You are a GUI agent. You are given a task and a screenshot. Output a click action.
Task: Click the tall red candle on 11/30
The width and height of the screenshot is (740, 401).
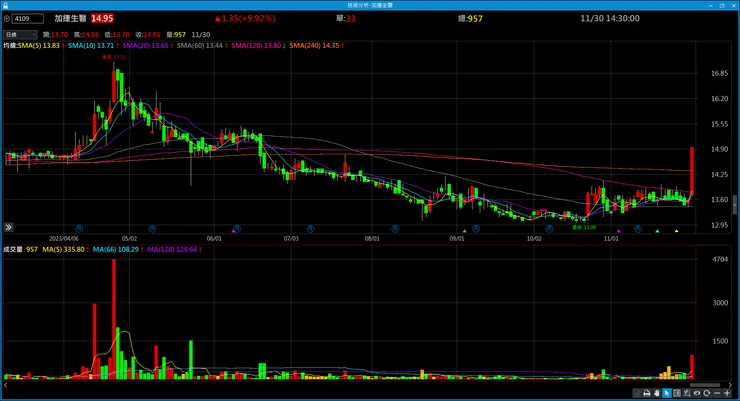pos(692,170)
